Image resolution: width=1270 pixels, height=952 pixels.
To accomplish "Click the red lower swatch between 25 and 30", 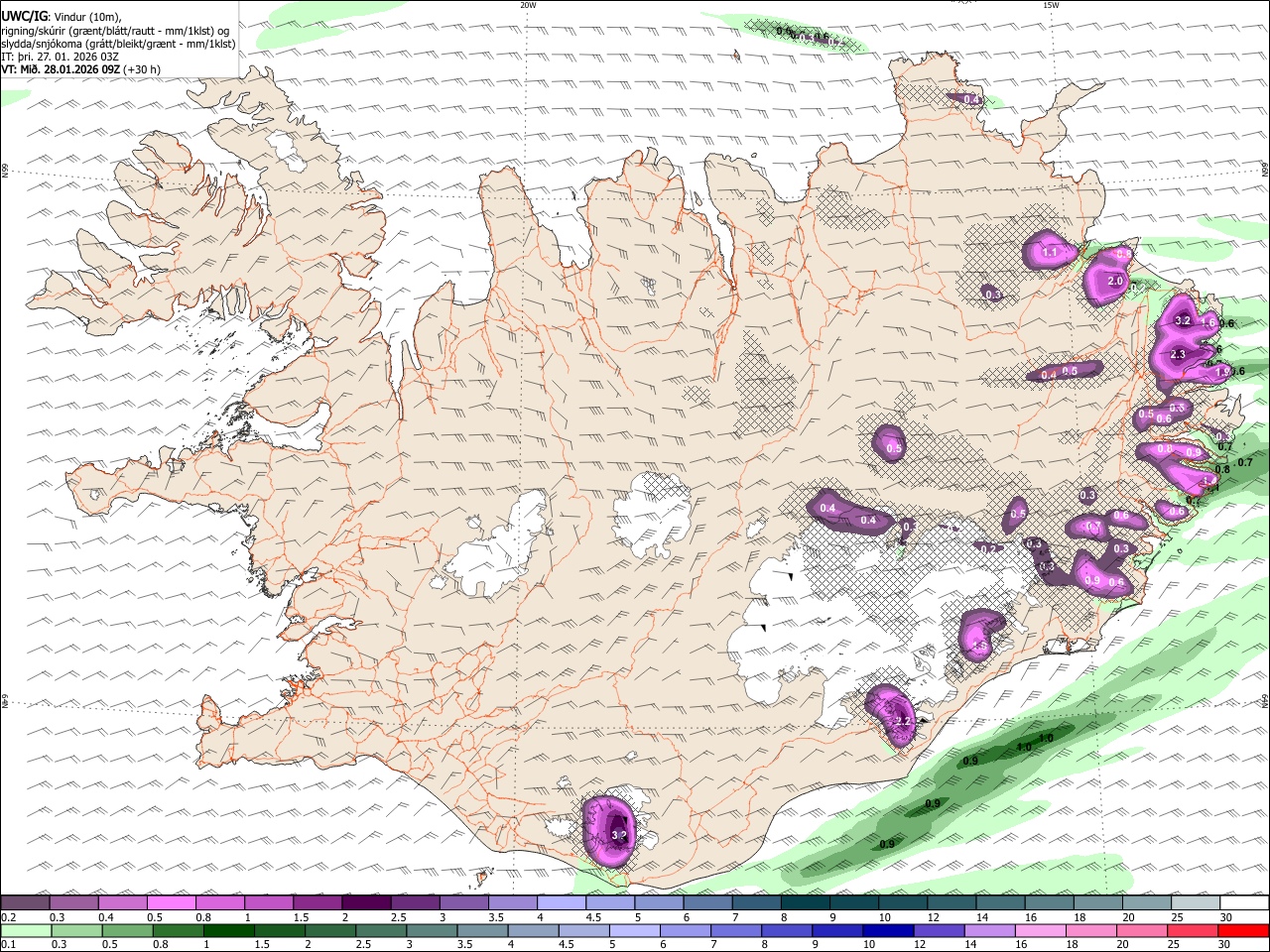I will tap(1196, 931).
